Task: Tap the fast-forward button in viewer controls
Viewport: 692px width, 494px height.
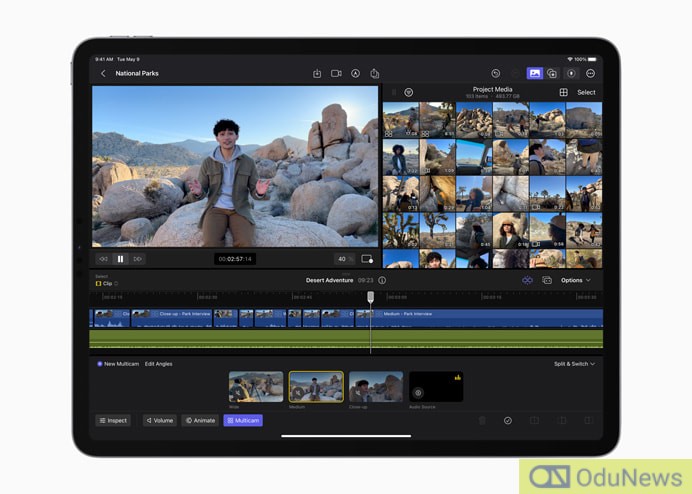Action: 138,259
